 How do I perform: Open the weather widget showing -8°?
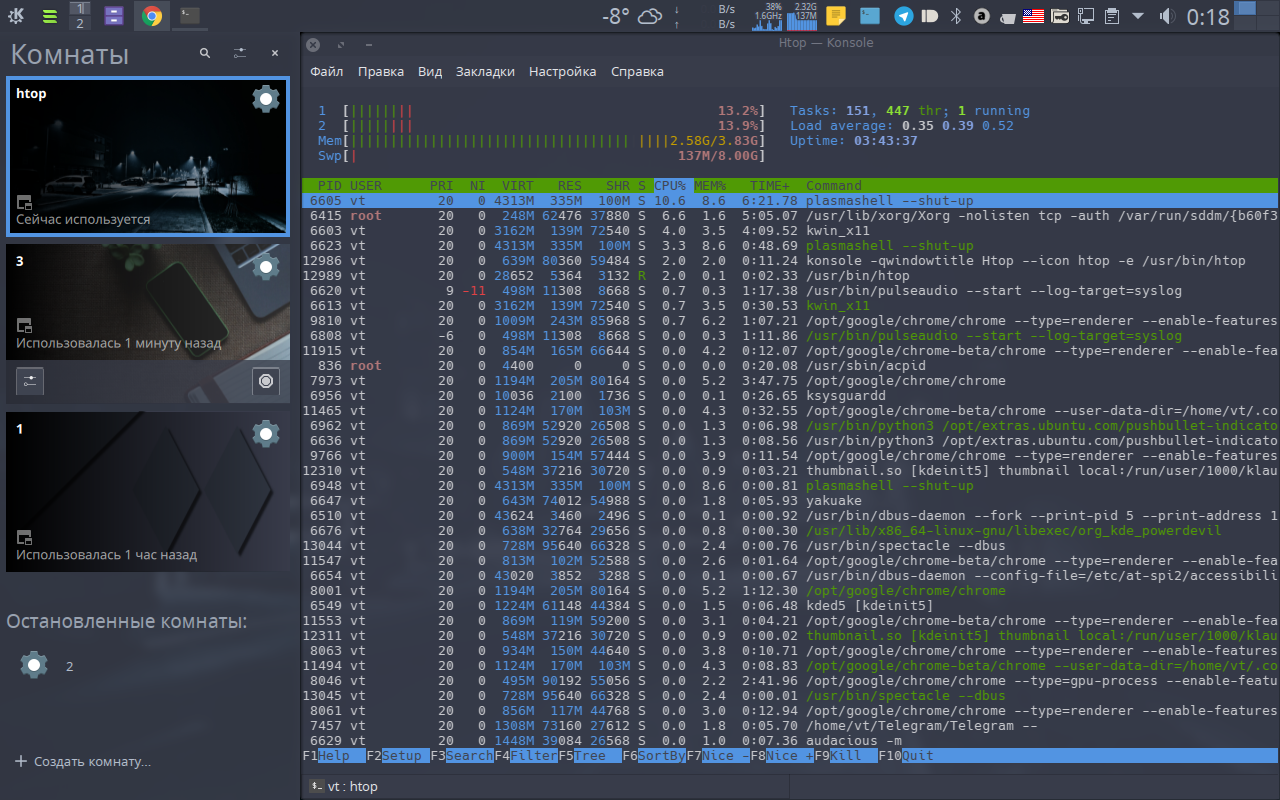pos(632,16)
